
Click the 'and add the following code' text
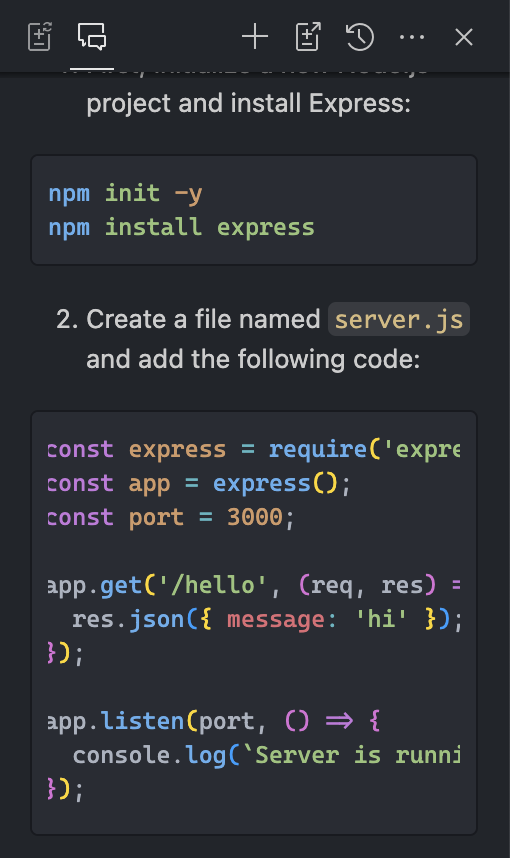coord(253,360)
